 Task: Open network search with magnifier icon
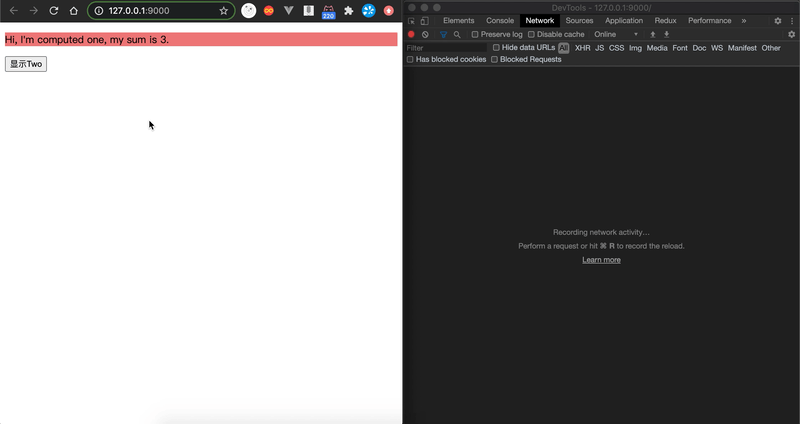[x=457, y=34]
